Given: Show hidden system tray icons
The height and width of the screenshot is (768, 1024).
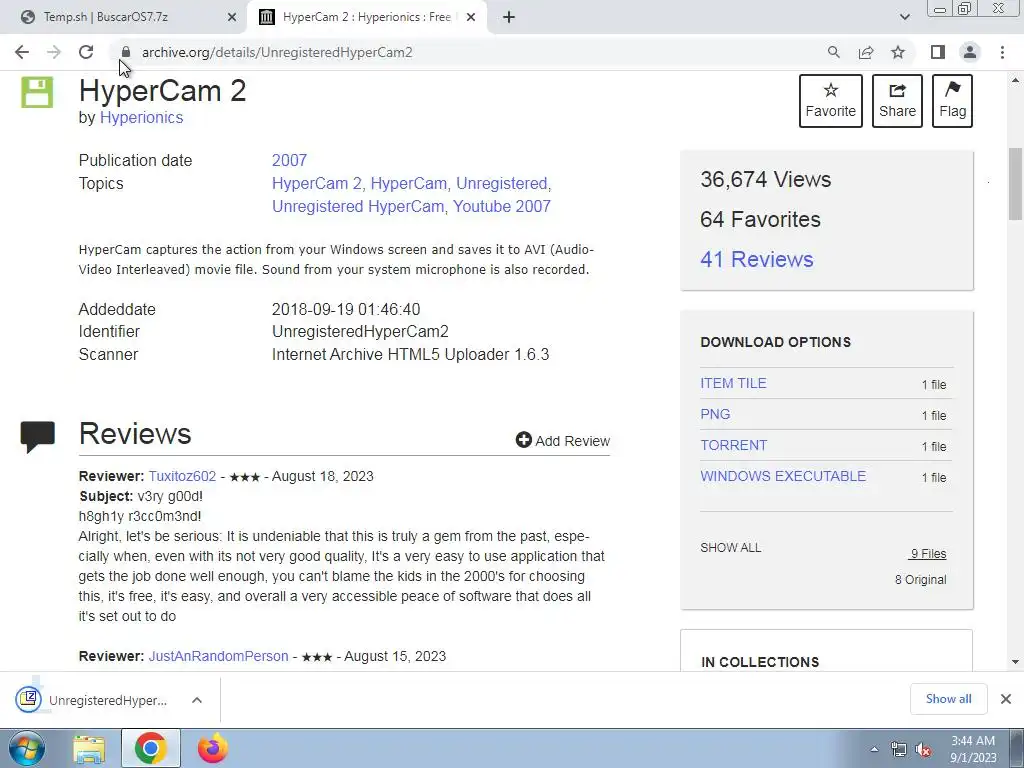Looking at the screenshot, I should (x=874, y=749).
